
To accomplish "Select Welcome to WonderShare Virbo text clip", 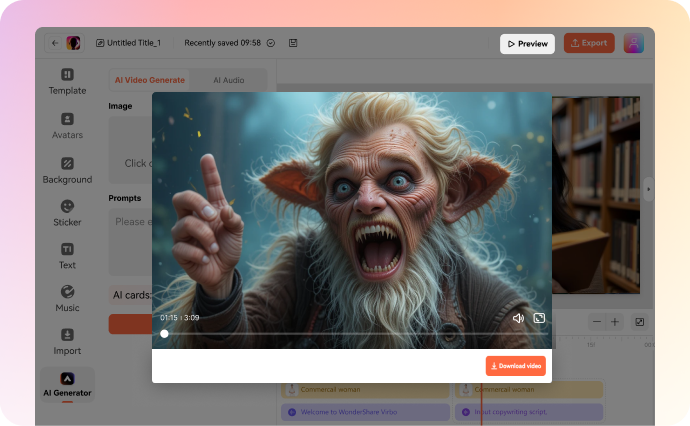I will pyautogui.click(x=365, y=412).
